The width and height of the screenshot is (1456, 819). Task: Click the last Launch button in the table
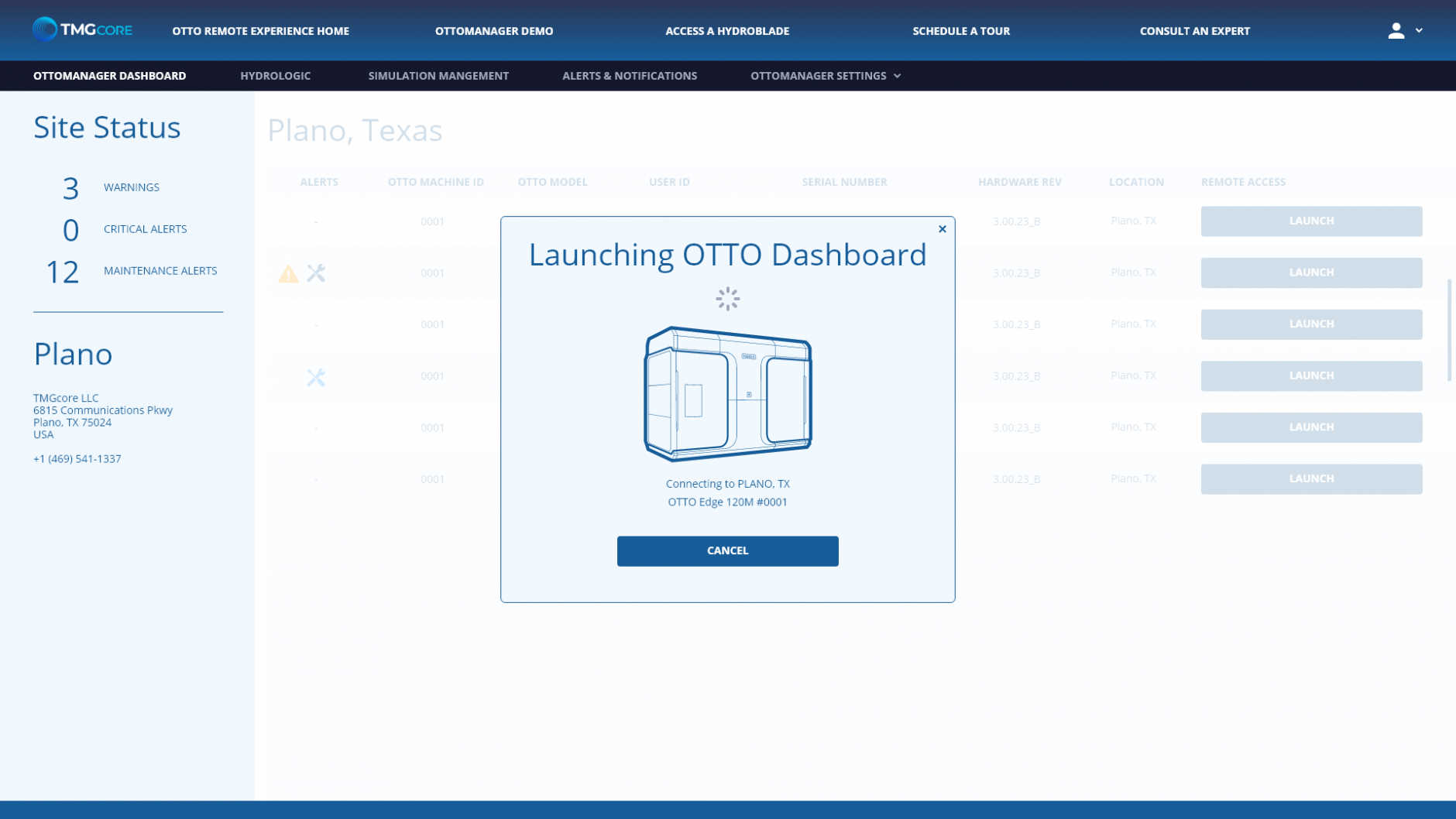(x=1311, y=478)
